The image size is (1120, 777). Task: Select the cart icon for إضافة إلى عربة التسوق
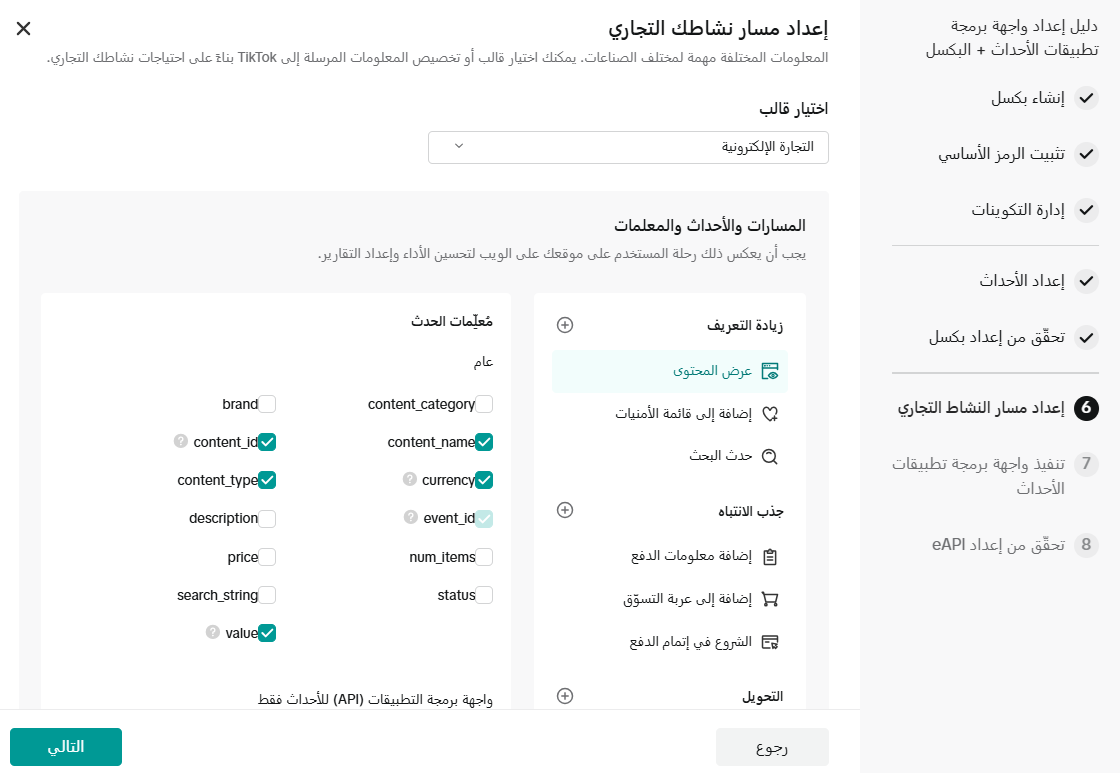[x=770, y=599]
